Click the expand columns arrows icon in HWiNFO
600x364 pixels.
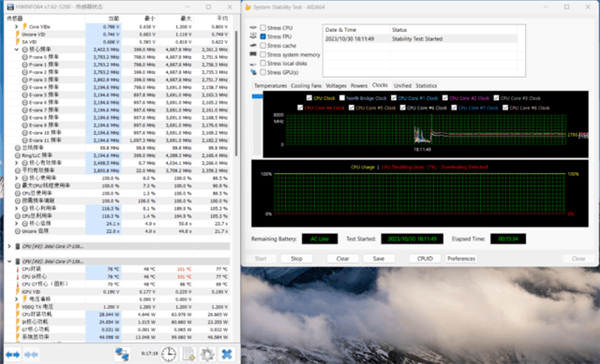(13, 354)
